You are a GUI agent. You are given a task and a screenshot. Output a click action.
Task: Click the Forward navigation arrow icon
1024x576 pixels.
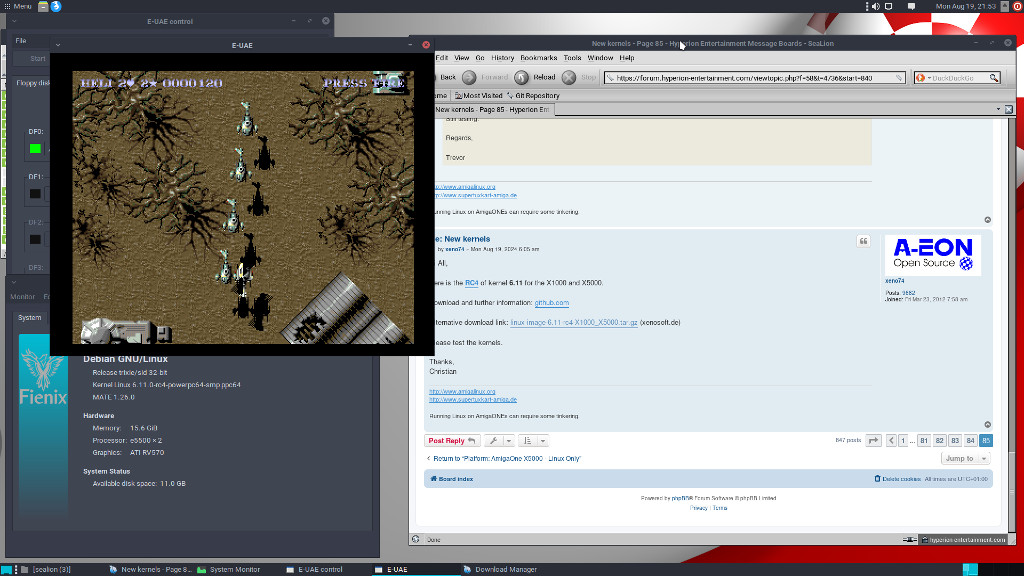point(470,78)
